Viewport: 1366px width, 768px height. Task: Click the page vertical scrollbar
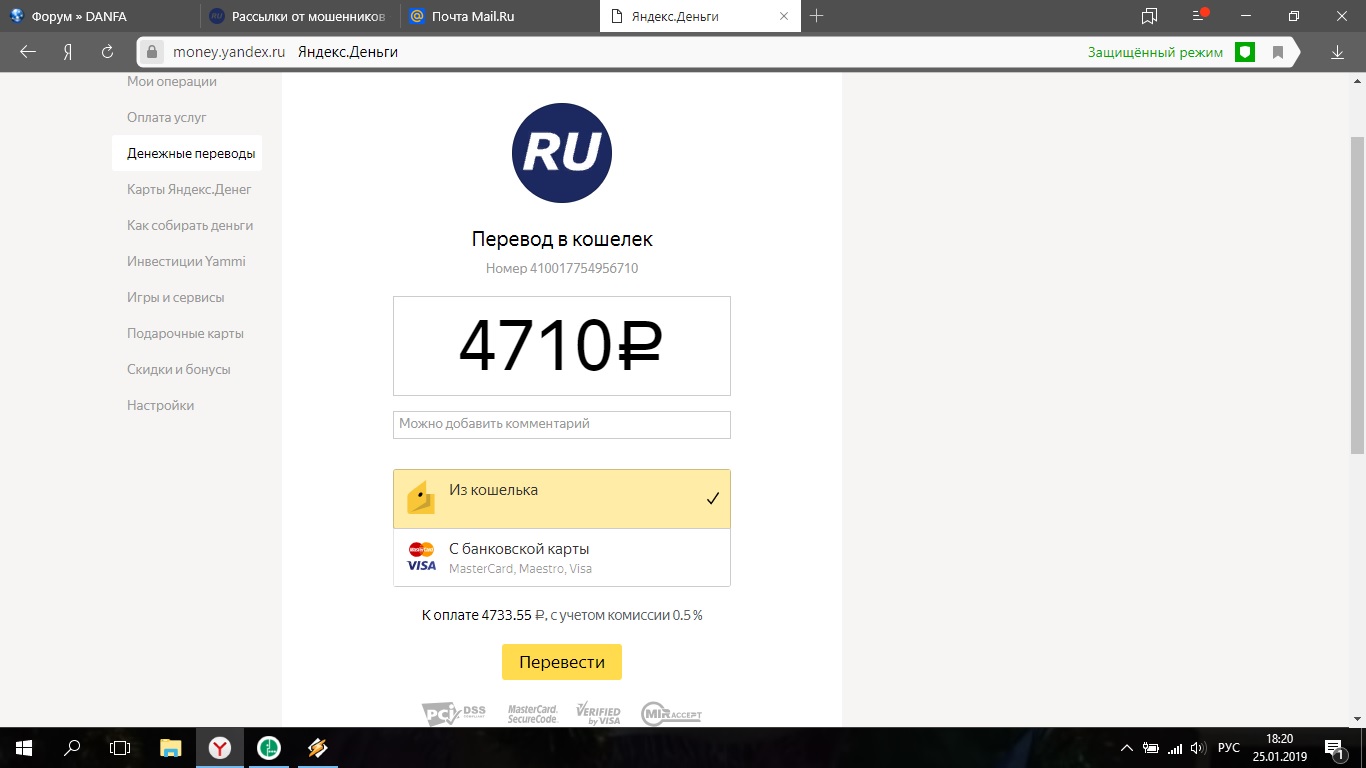(x=1357, y=300)
